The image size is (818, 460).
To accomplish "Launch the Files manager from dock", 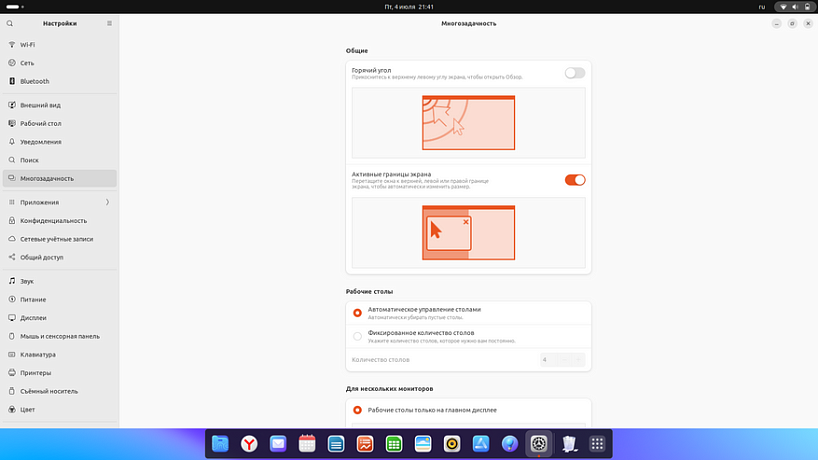I will 220,443.
